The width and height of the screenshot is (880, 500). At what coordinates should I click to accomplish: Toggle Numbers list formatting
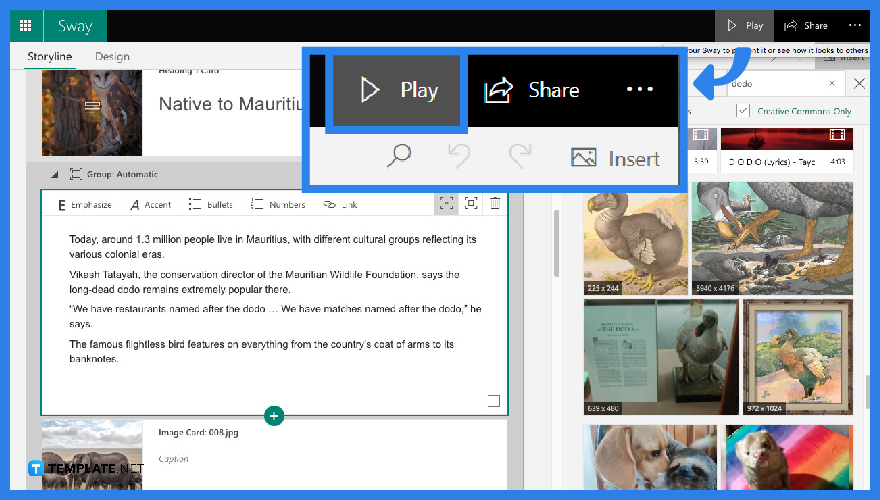278,205
